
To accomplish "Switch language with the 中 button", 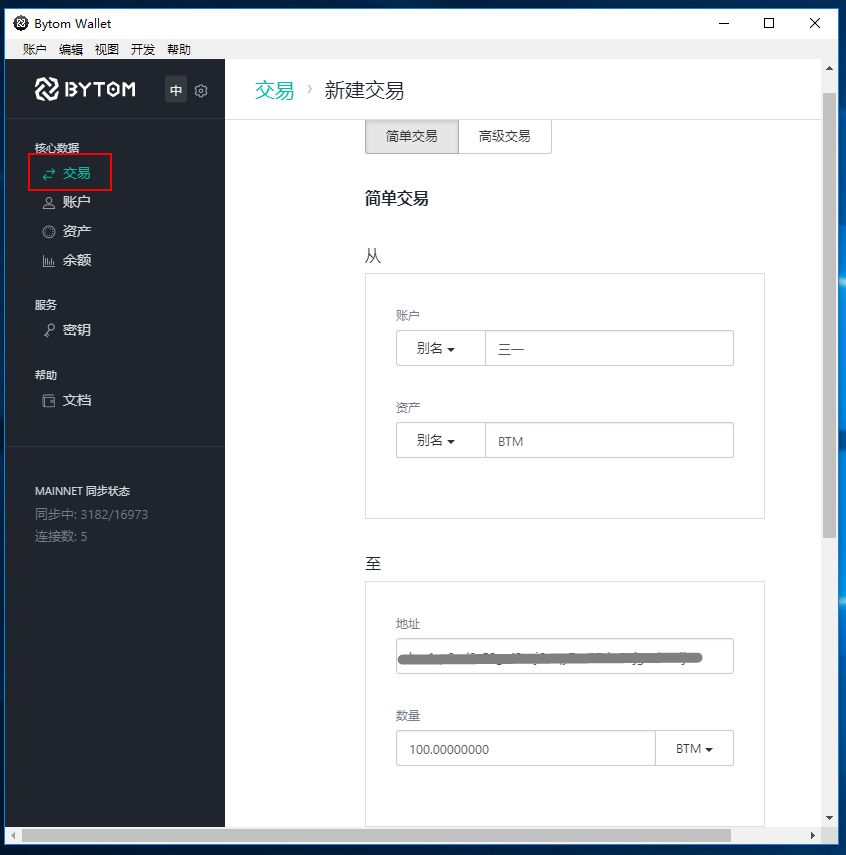I will coord(176,90).
